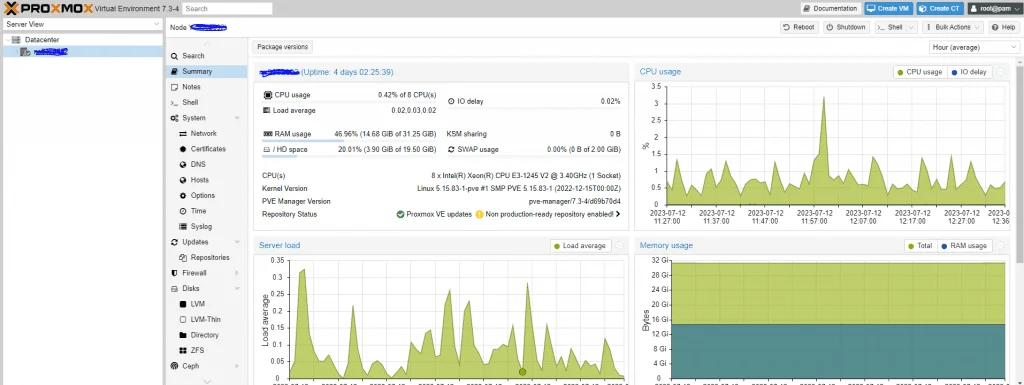1024x385 pixels.
Task: Click the node icon in resource tree
Action: pyautogui.click(x=25, y=52)
